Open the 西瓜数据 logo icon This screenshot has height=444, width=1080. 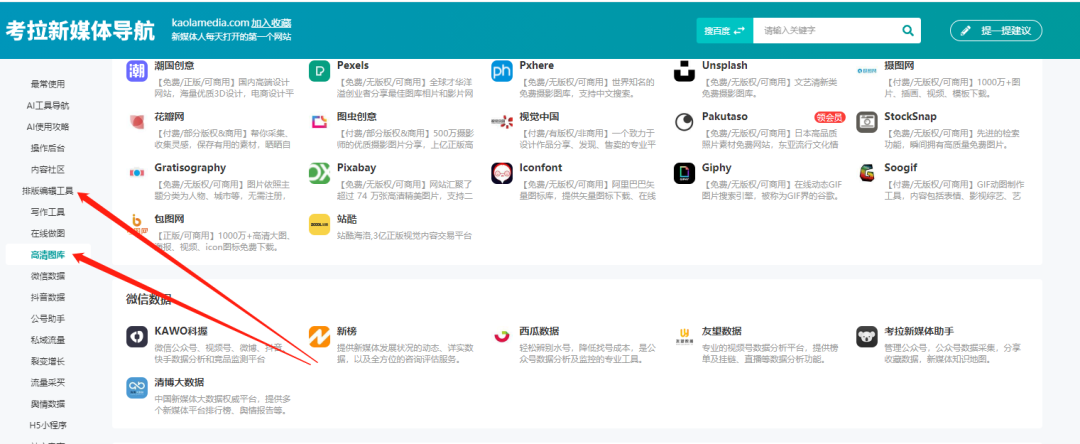502,337
